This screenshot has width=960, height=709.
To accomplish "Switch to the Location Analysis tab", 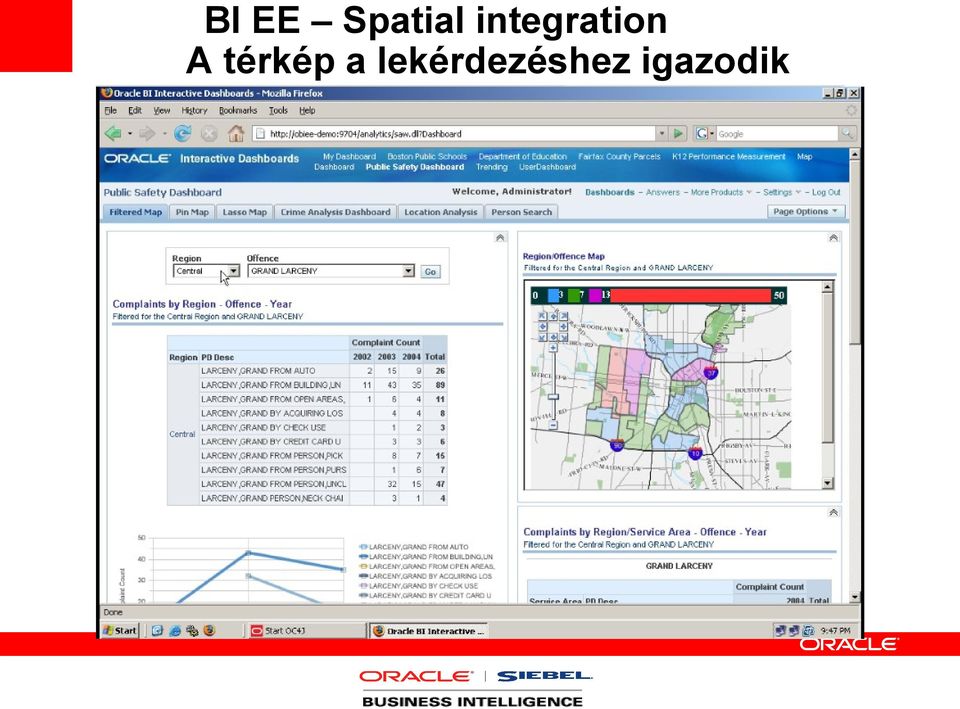I will [440, 212].
